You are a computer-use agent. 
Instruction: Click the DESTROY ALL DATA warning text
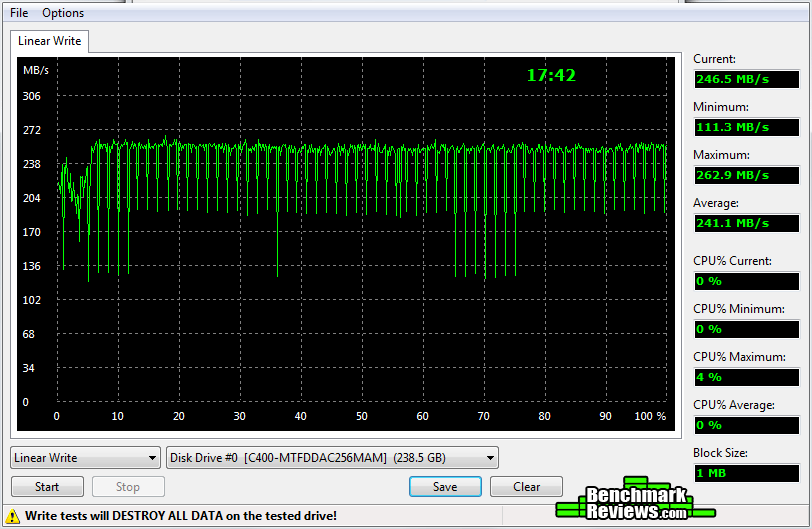[181, 516]
